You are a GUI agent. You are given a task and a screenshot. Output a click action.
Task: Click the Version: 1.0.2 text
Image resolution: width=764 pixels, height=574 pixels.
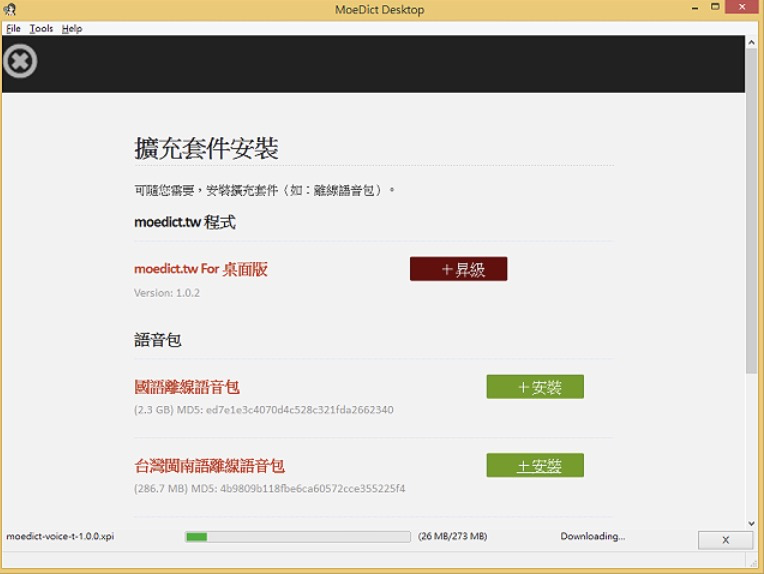tap(167, 293)
